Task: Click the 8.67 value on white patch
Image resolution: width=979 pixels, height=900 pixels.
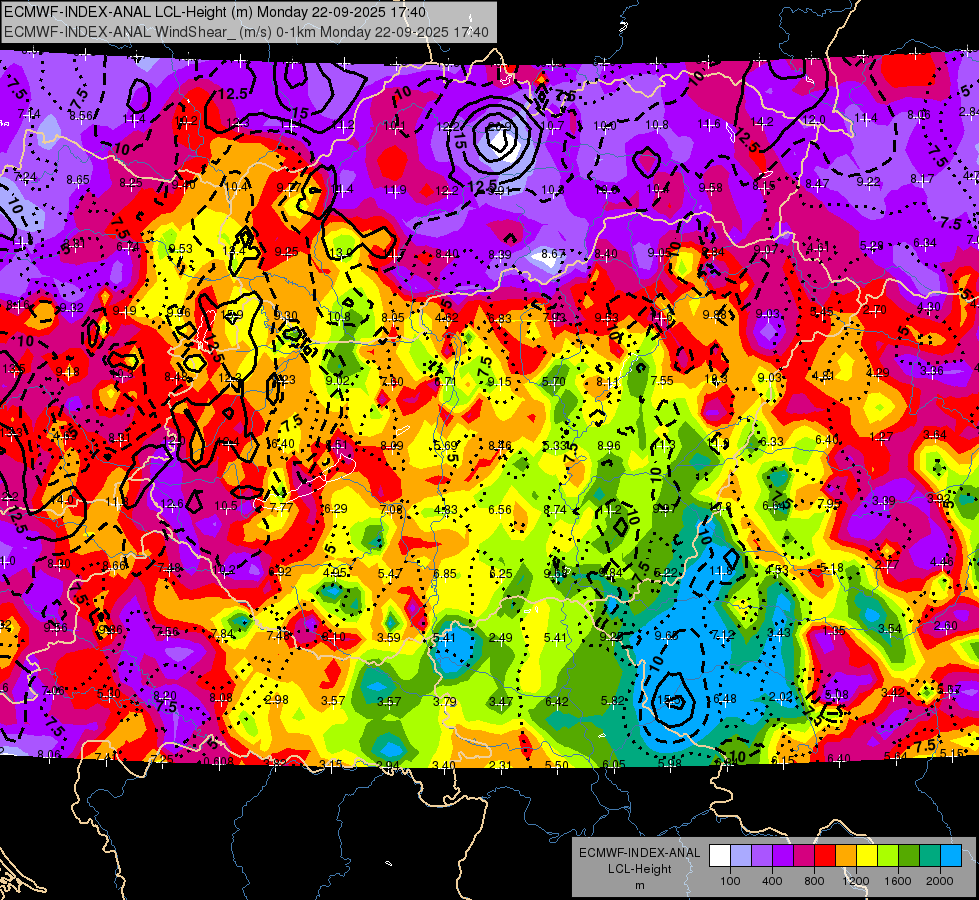Action: pyautogui.click(x=553, y=254)
